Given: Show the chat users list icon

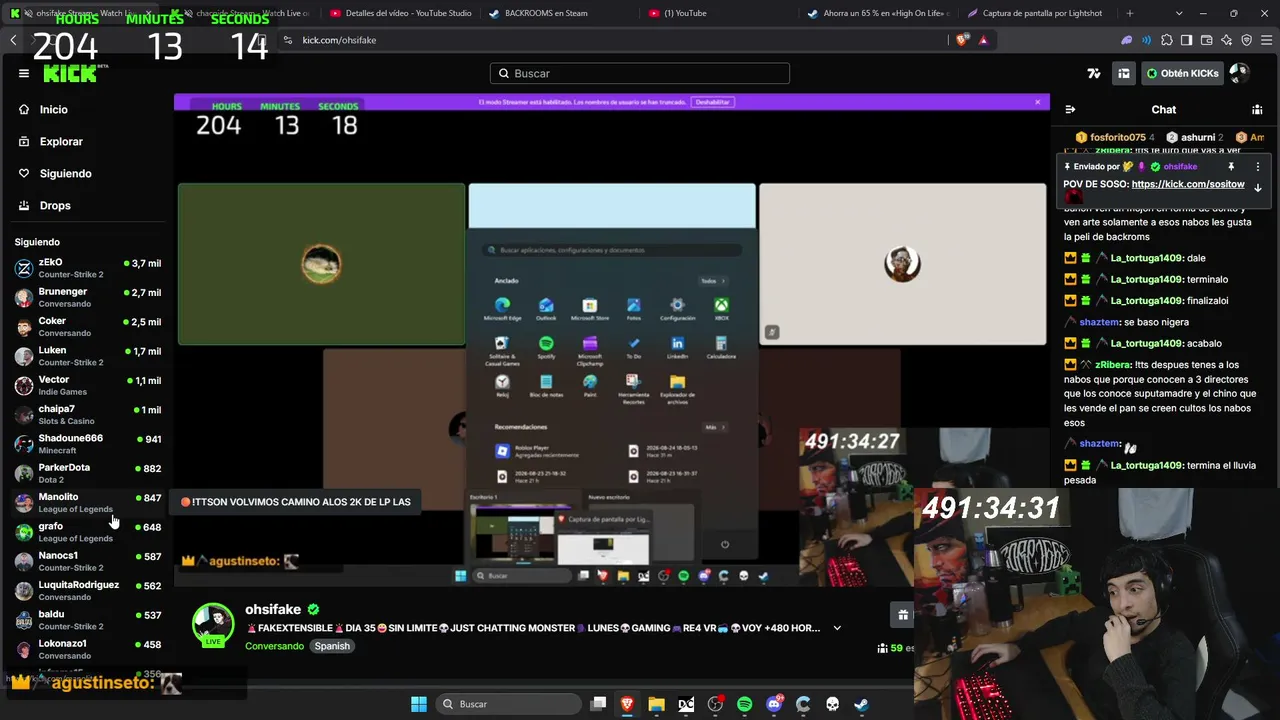Looking at the screenshot, I should (1257, 109).
